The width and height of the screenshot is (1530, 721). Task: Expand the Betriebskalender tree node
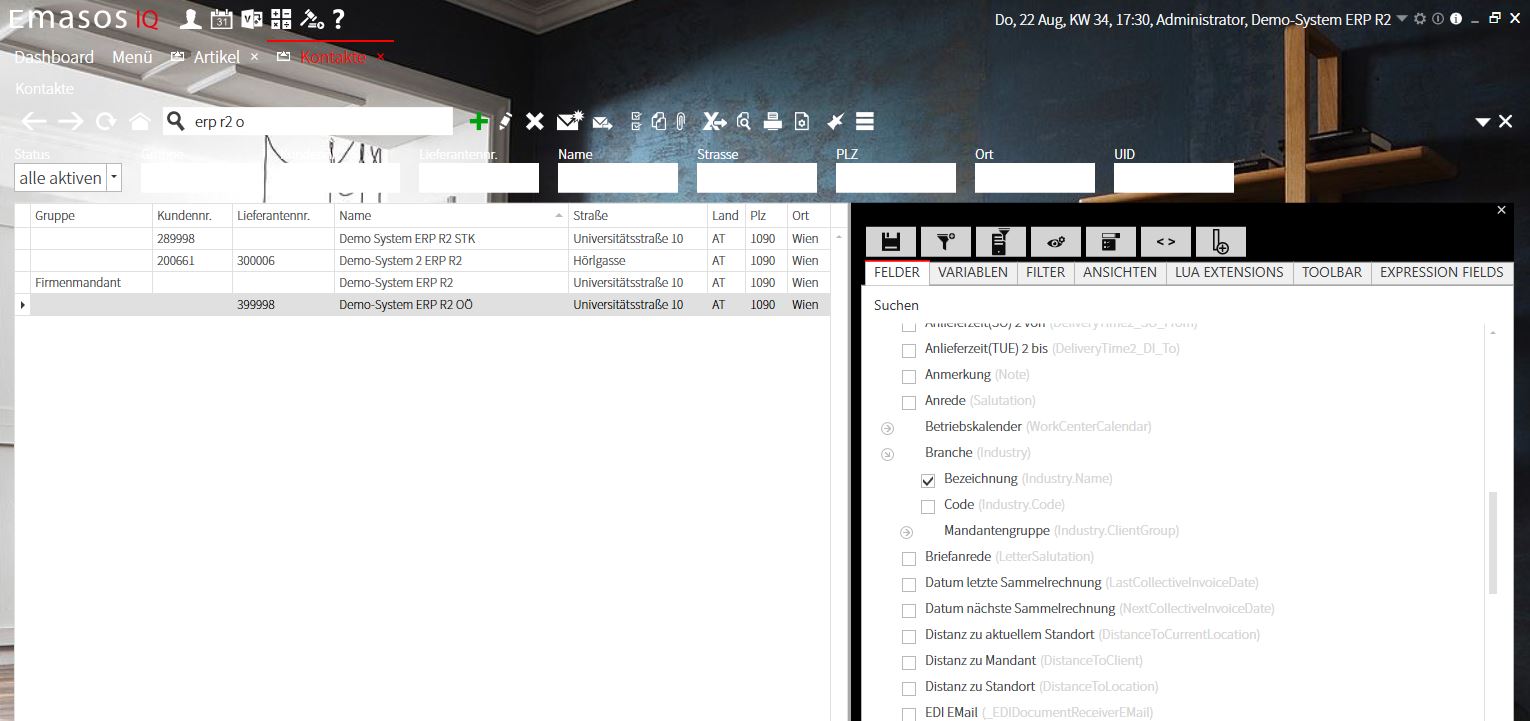point(887,428)
